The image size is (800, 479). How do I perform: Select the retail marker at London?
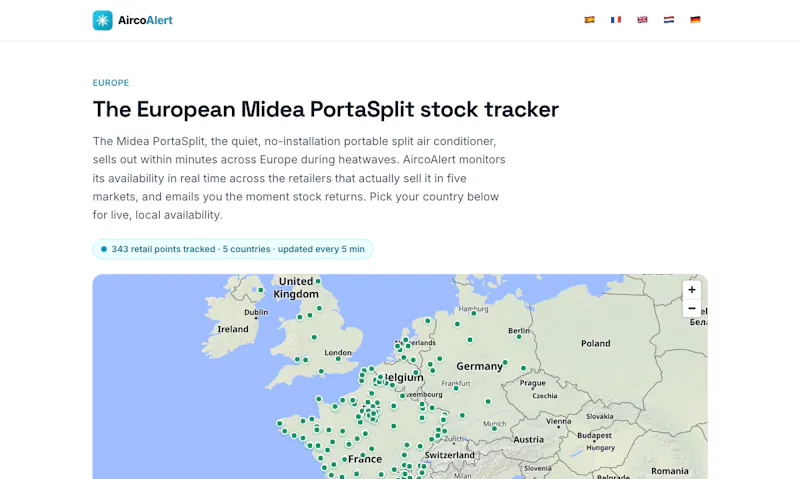point(338,359)
